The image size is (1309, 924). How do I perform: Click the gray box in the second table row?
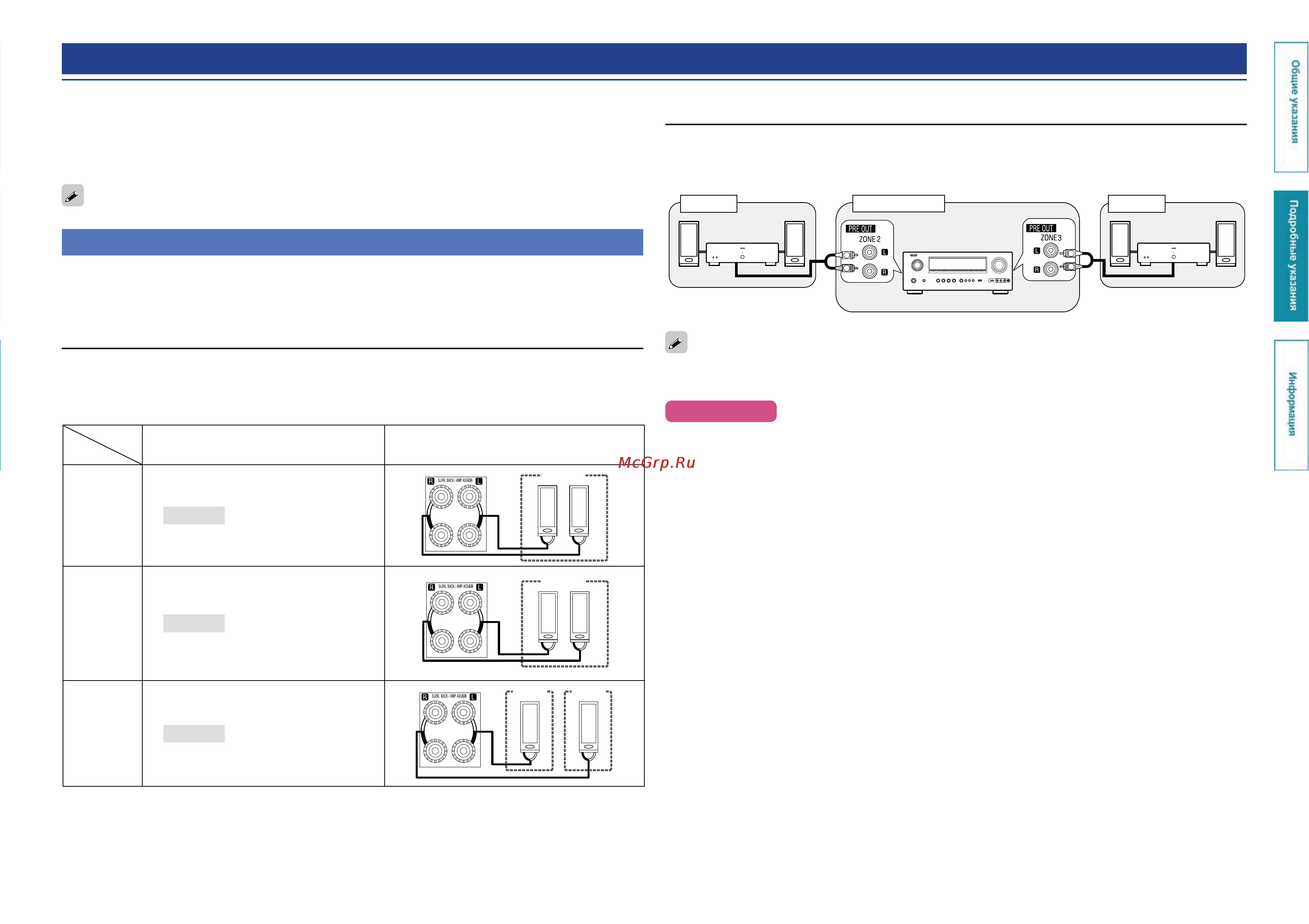click(194, 623)
